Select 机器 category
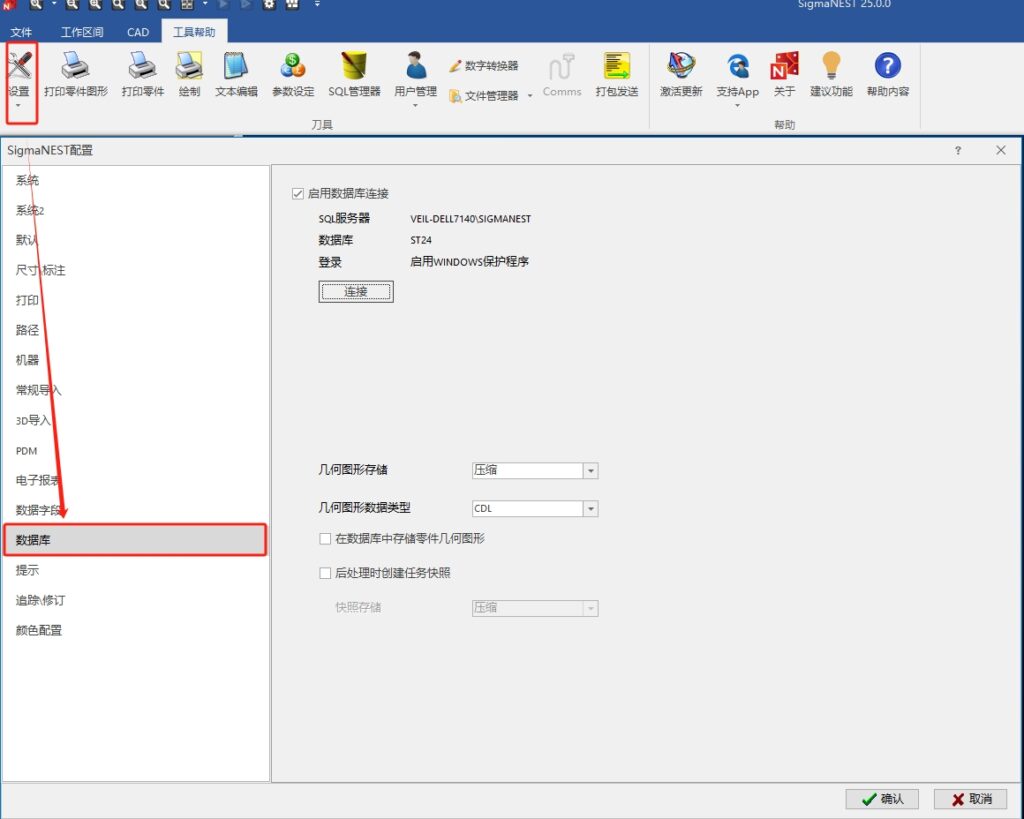 coord(27,360)
